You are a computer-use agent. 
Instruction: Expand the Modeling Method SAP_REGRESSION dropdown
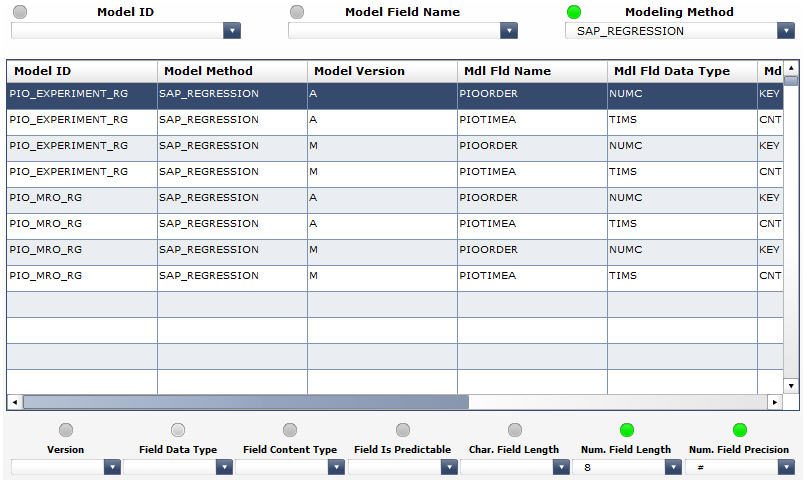[x=785, y=31]
